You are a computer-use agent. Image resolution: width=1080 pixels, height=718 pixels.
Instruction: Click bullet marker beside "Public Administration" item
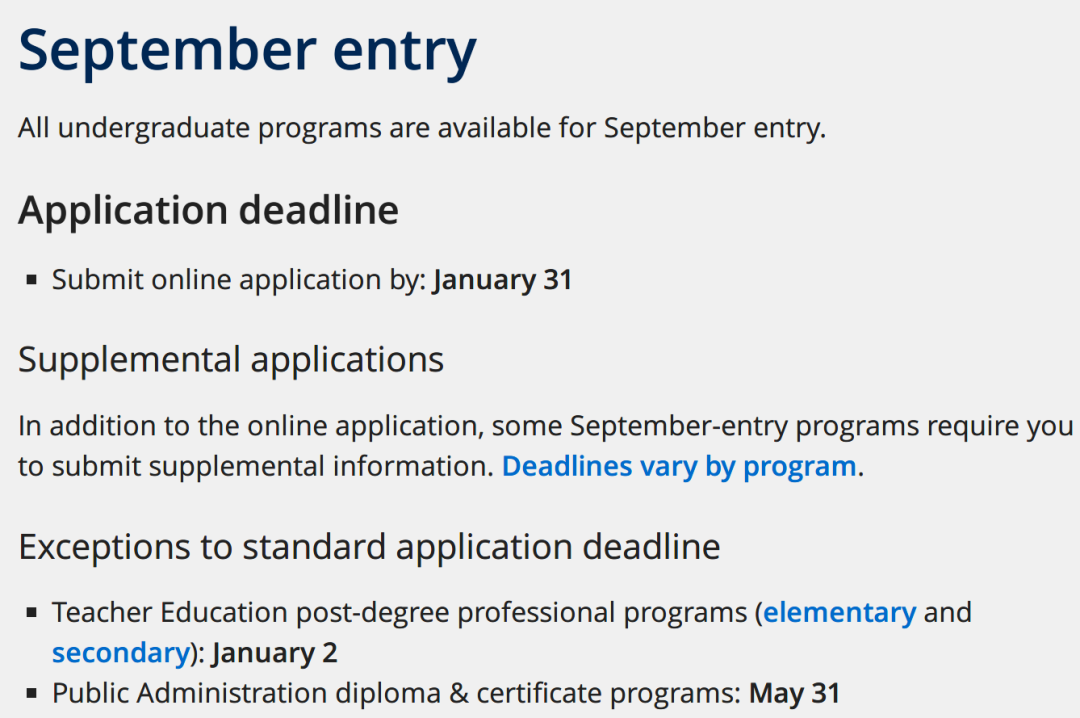tap(31, 694)
